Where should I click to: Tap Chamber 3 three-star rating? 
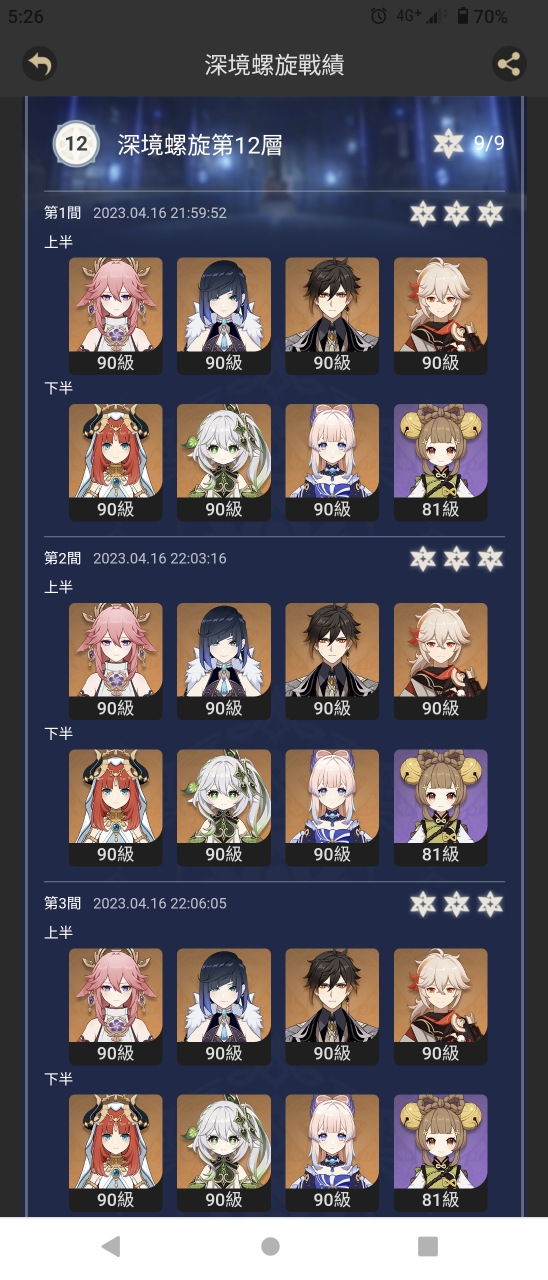tap(456, 903)
